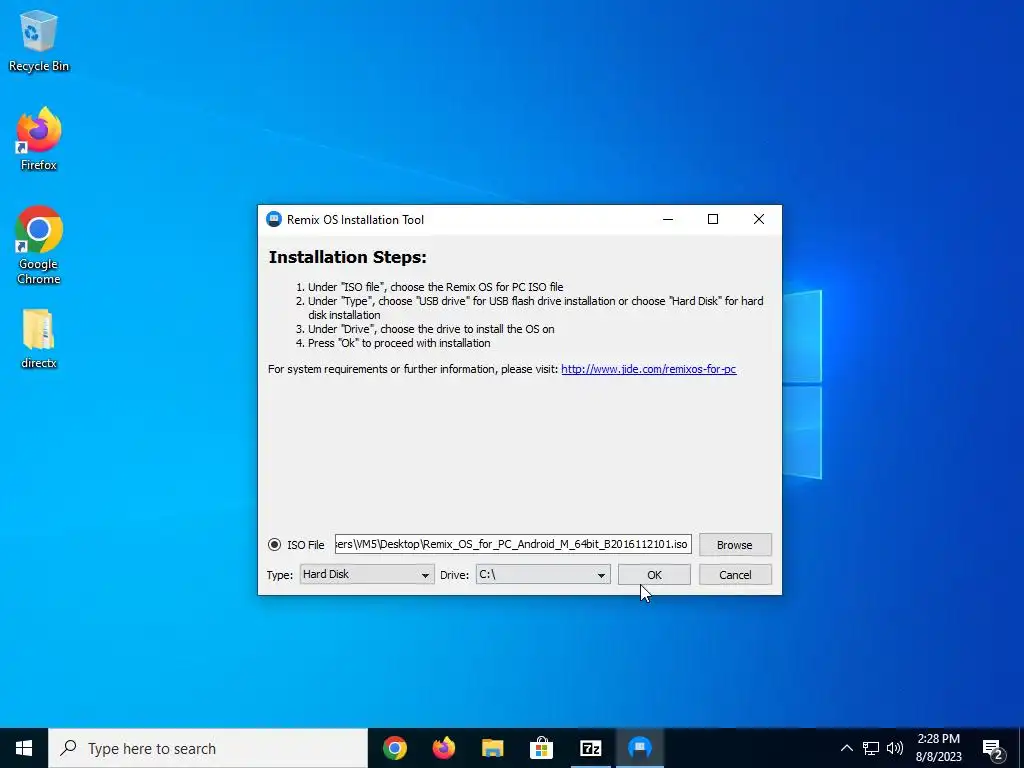Click the ISO file path field
Screen dimensions: 1024x768
pyautogui.click(x=513, y=544)
